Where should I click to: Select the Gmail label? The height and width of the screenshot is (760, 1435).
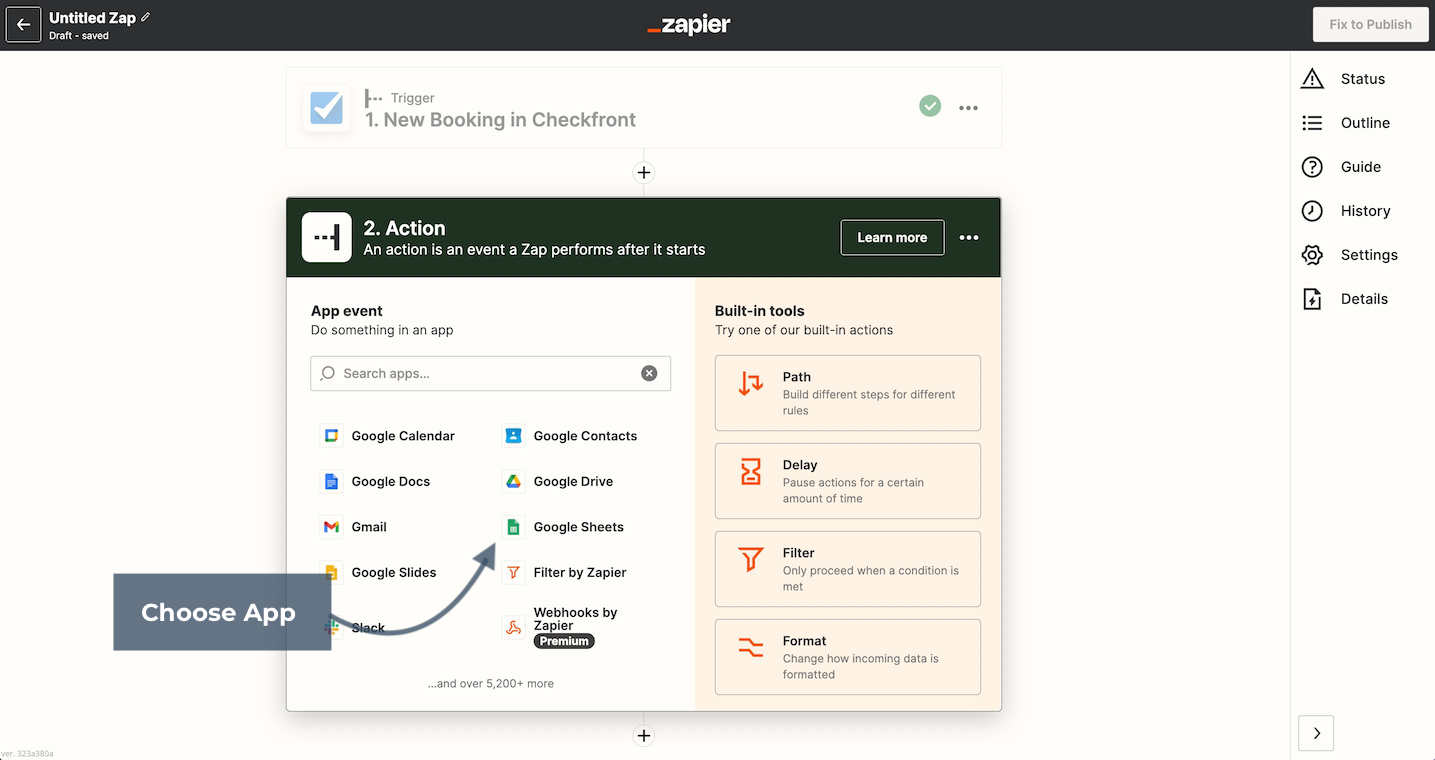coord(369,527)
